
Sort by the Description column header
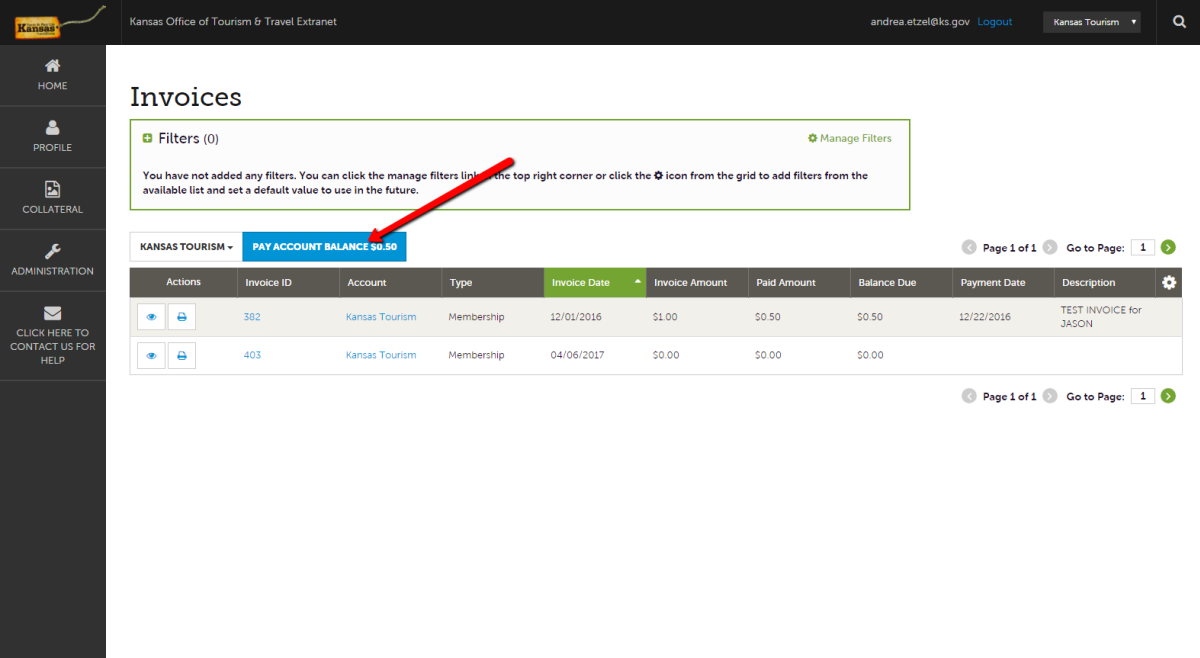[1105, 282]
